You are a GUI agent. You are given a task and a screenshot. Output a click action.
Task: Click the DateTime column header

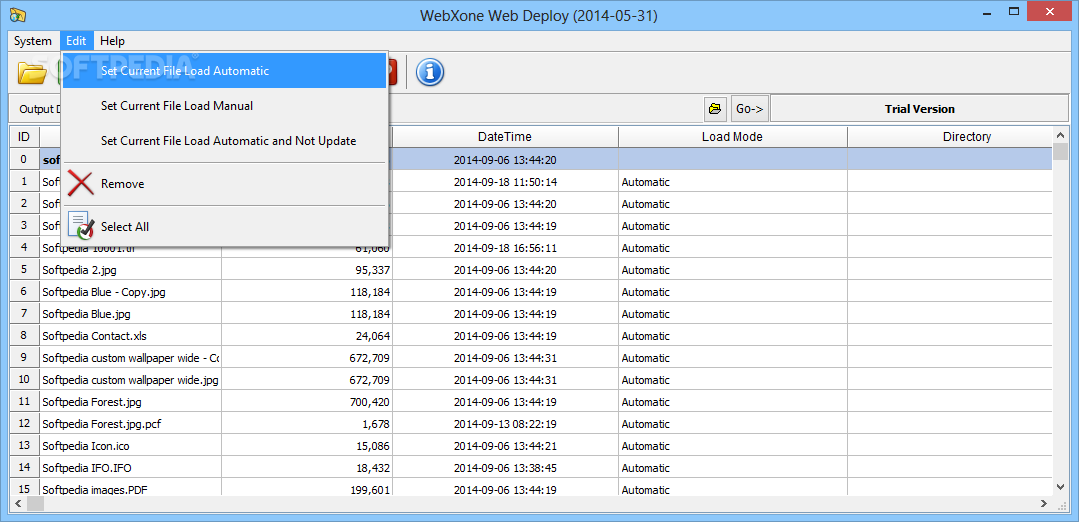pos(505,137)
